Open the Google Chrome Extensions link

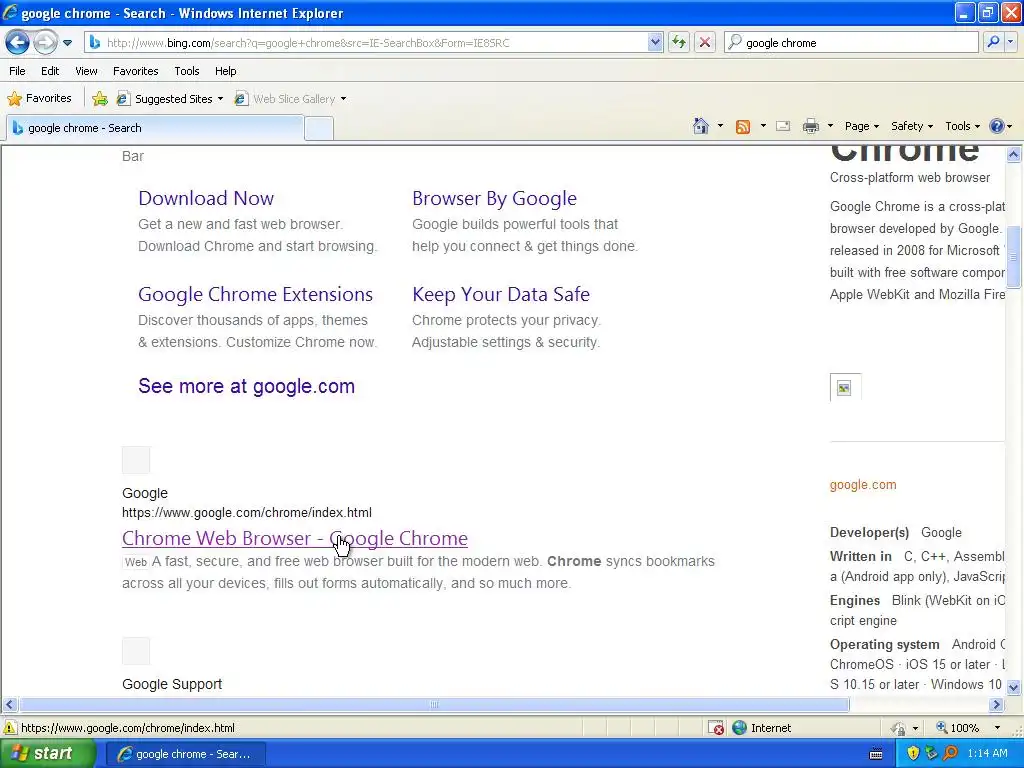pos(255,295)
